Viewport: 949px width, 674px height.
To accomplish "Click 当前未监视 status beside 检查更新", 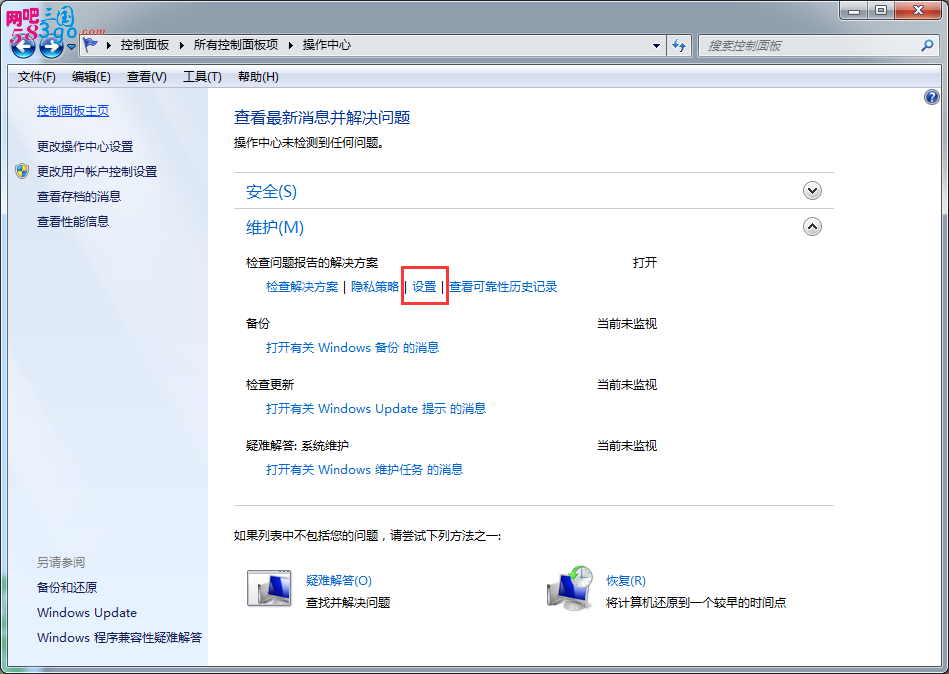I will [627, 385].
